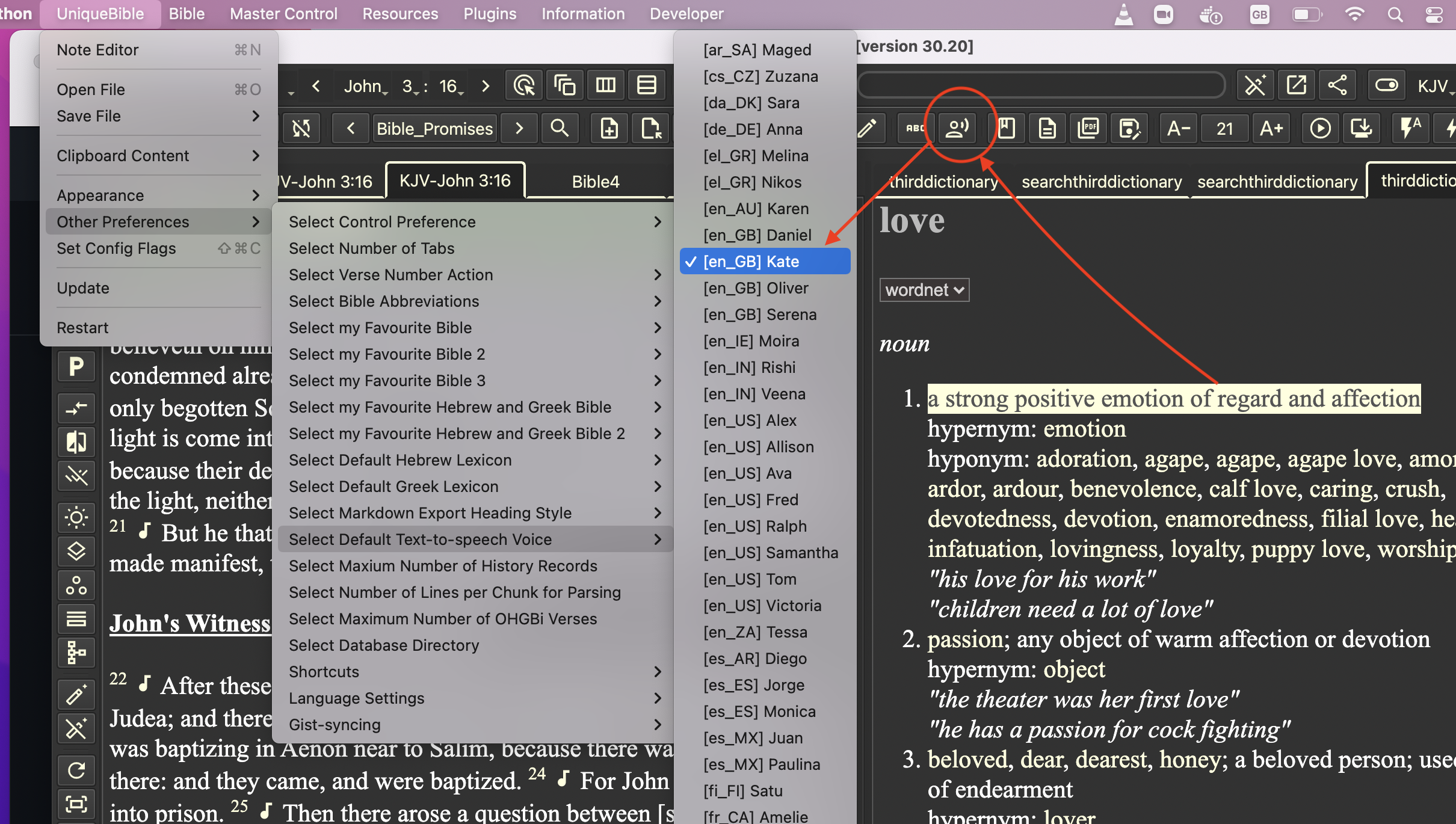Expand Select Default Greek Lexicon submenu
This screenshot has width=1456, height=824.
click(475, 487)
